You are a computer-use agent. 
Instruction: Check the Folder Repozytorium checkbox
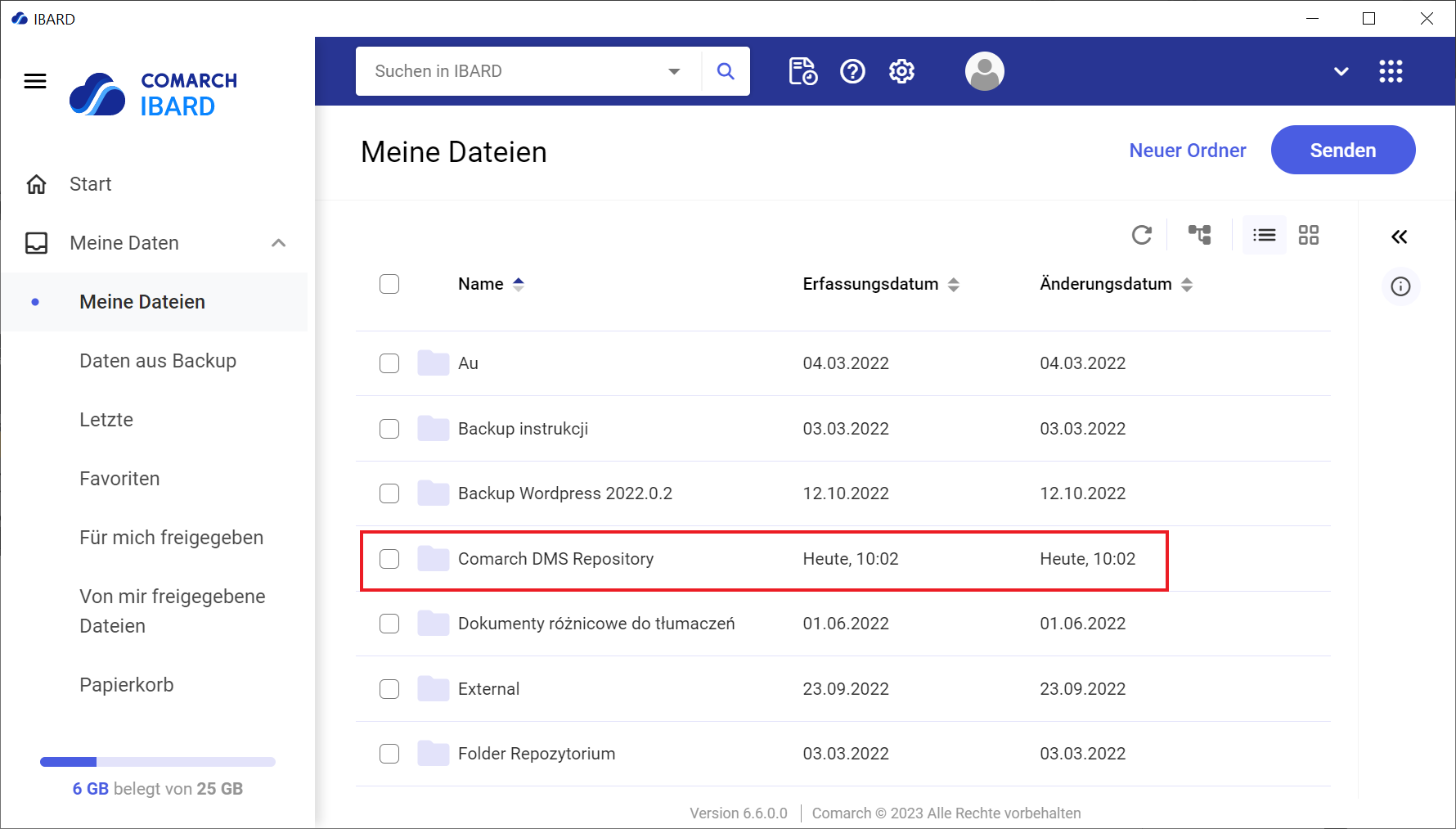[x=389, y=754]
